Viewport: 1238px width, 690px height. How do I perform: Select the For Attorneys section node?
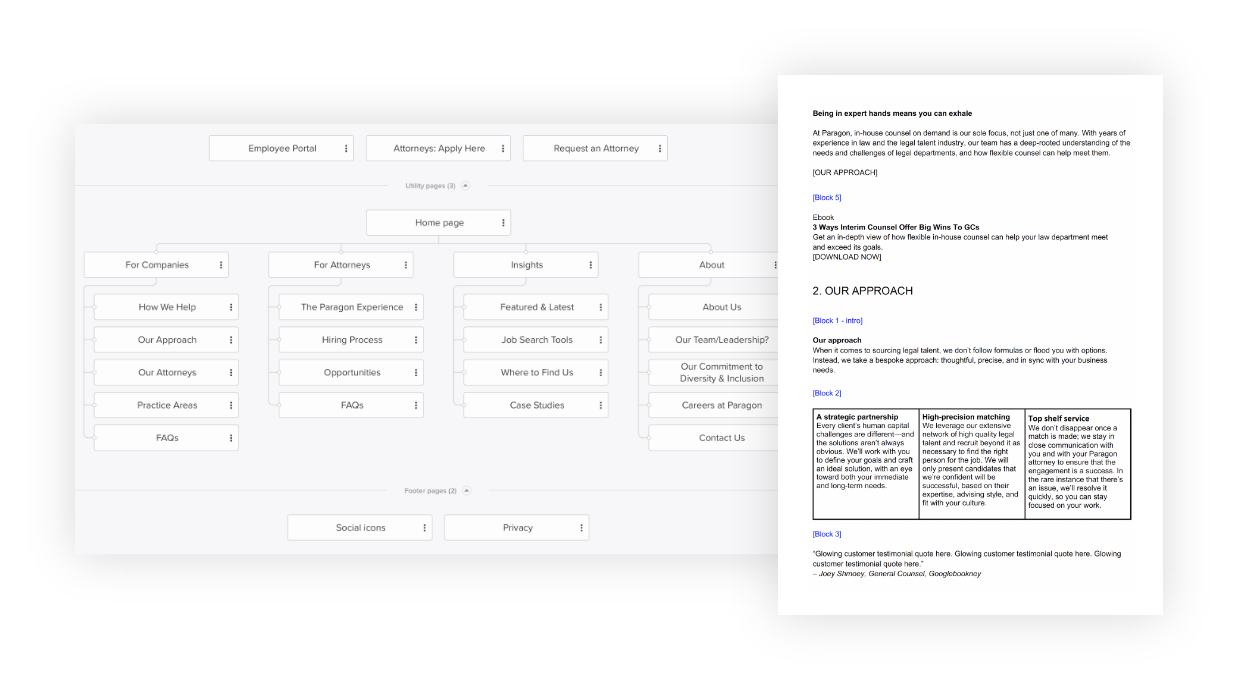(x=341, y=265)
